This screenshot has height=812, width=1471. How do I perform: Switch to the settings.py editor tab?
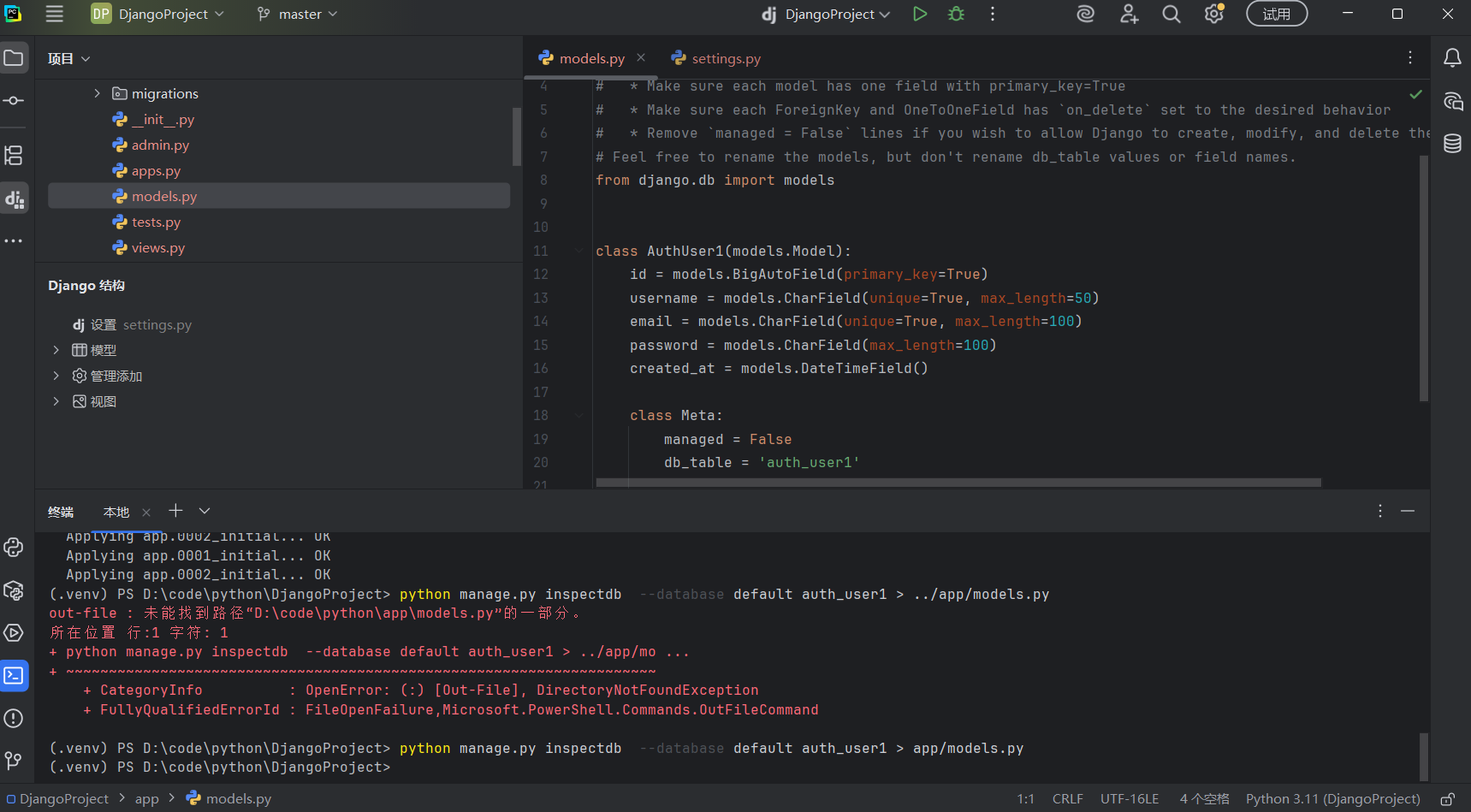(x=716, y=58)
